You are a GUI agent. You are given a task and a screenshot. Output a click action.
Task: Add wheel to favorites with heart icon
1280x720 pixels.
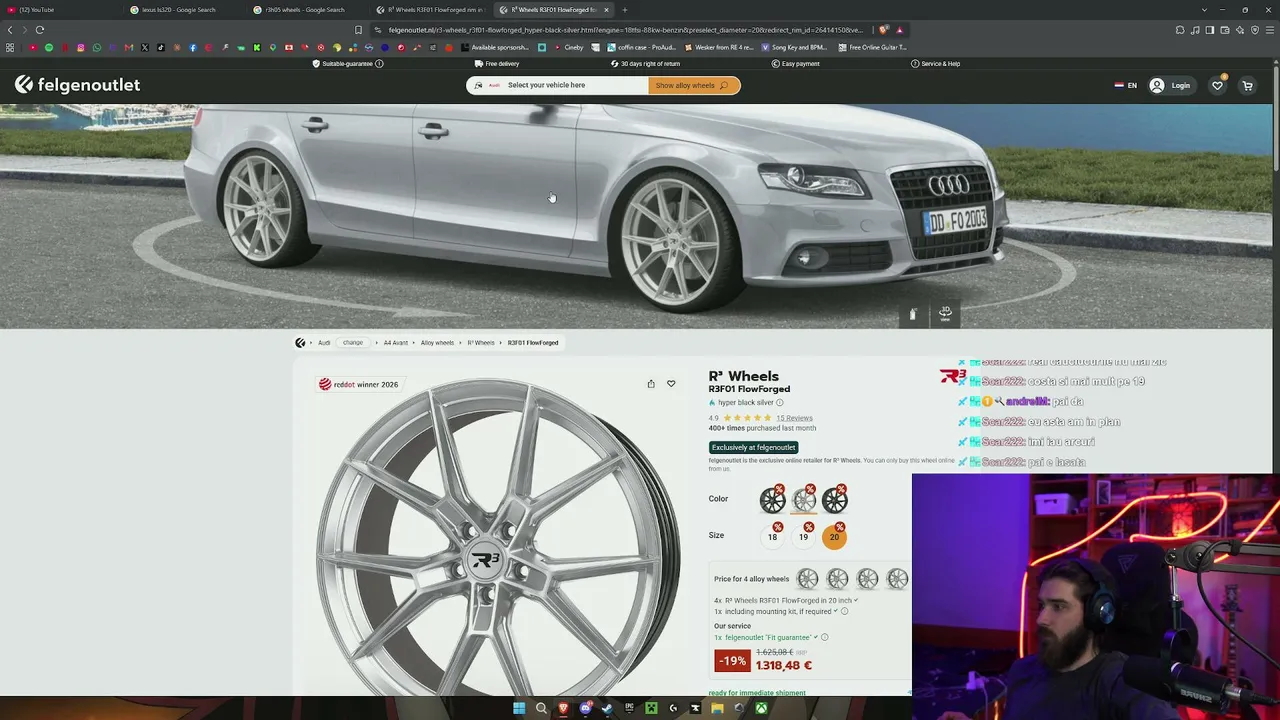click(671, 384)
